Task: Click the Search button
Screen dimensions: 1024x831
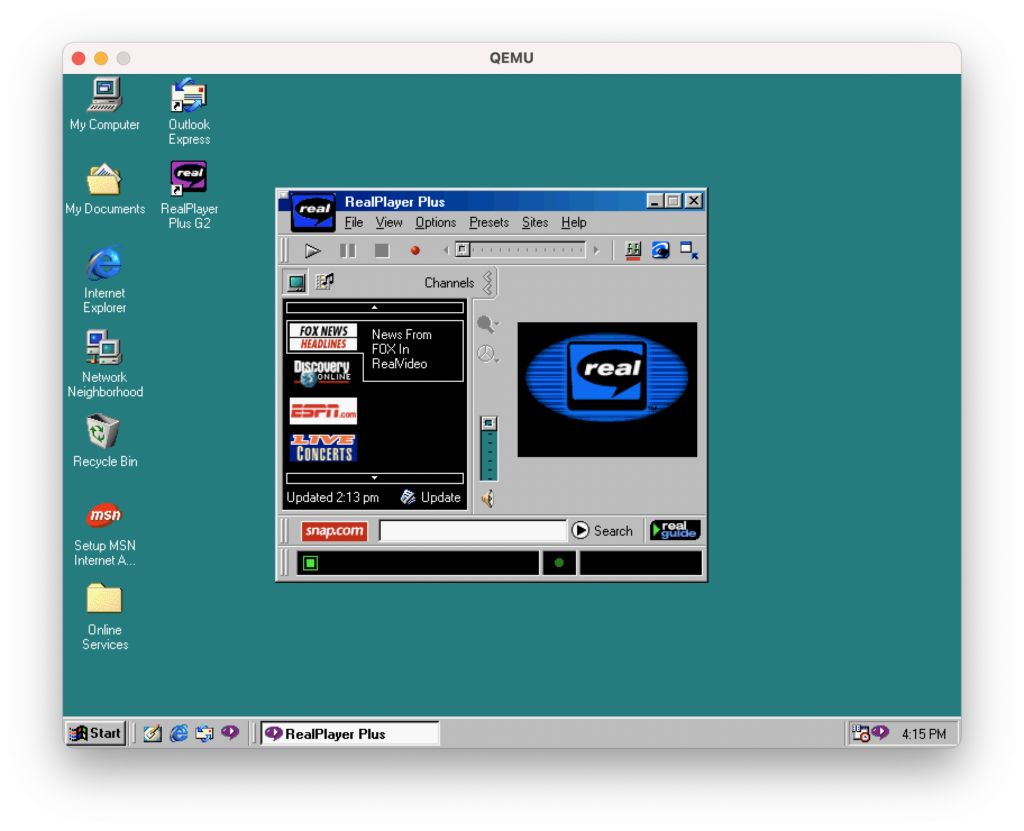Action: (603, 530)
